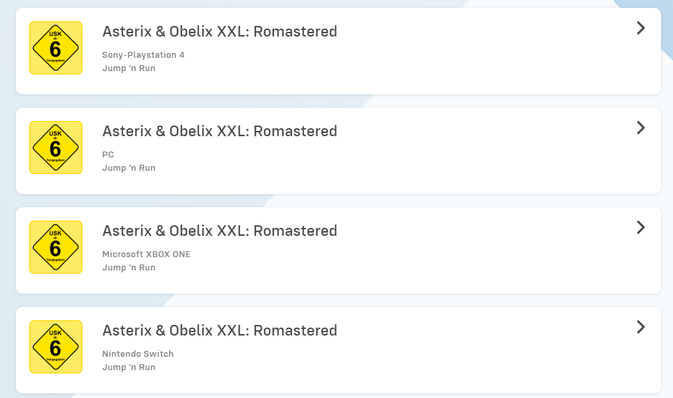The image size is (673, 398).
Task: Open Asterix & Obelix title for XBOX ONE
Action: pyautogui.click(x=220, y=231)
